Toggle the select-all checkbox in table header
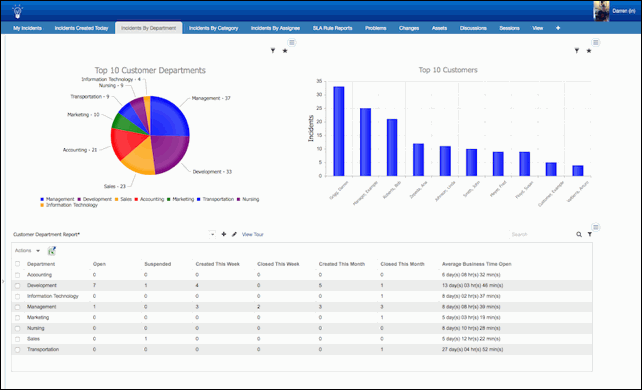Image resolution: width=642 pixels, height=390 pixels. (x=18, y=264)
